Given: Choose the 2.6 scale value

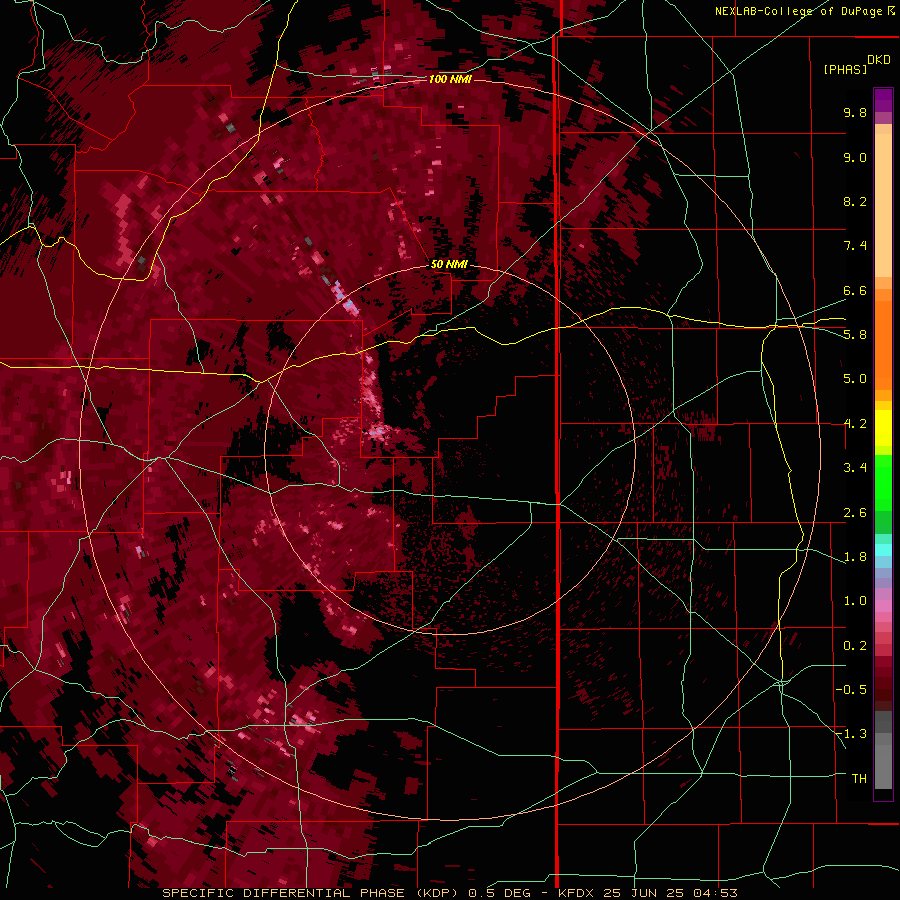Looking at the screenshot, I should click(855, 513).
